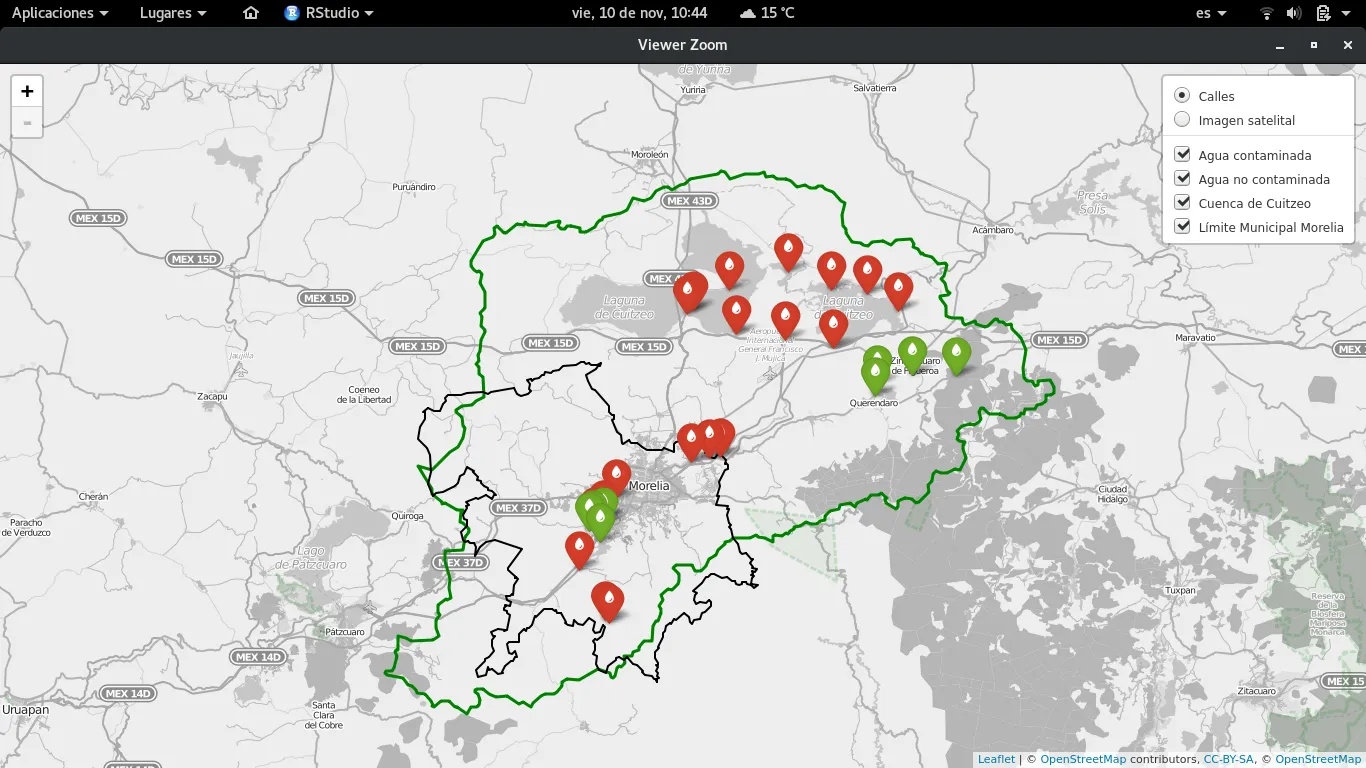Click the Zacapu label on the map

coord(213,396)
